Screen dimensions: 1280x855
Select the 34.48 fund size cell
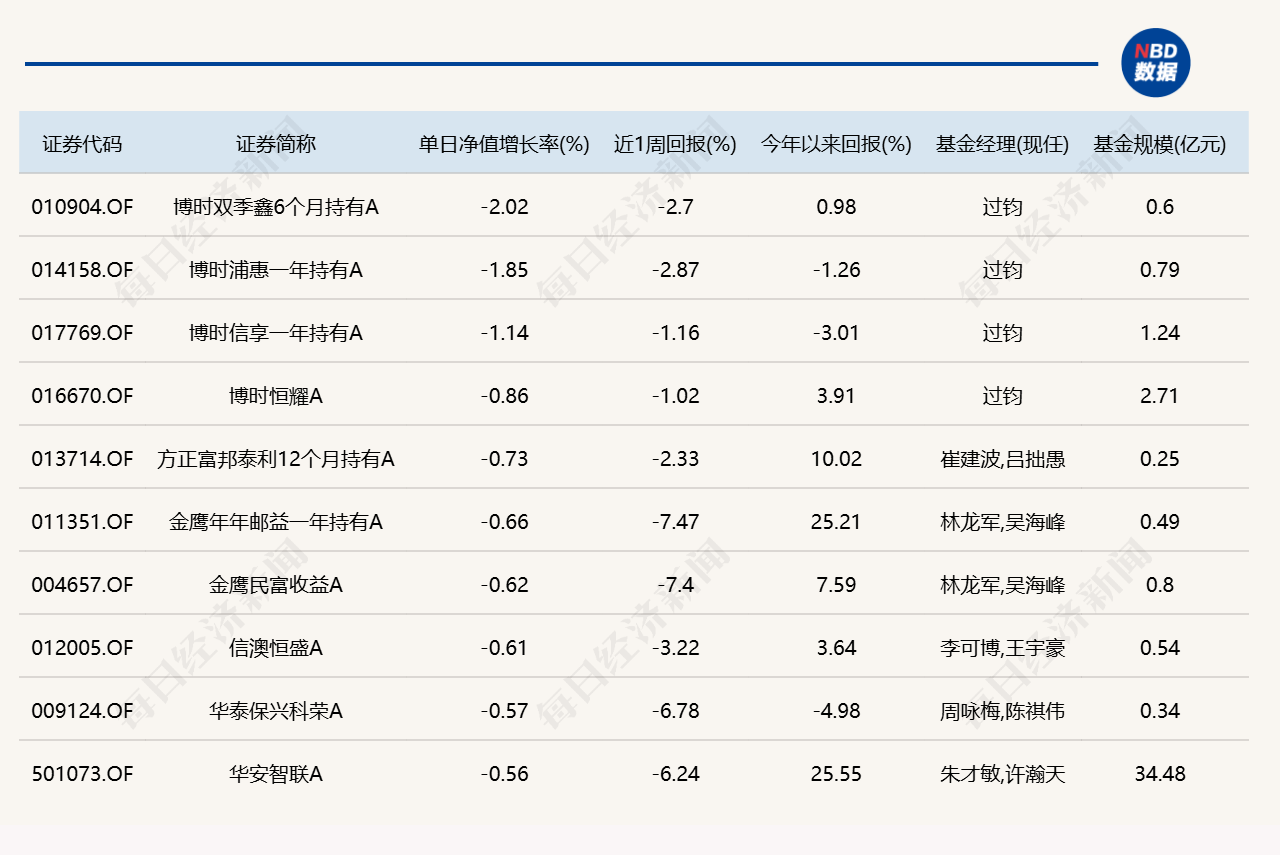[1160, 774]
